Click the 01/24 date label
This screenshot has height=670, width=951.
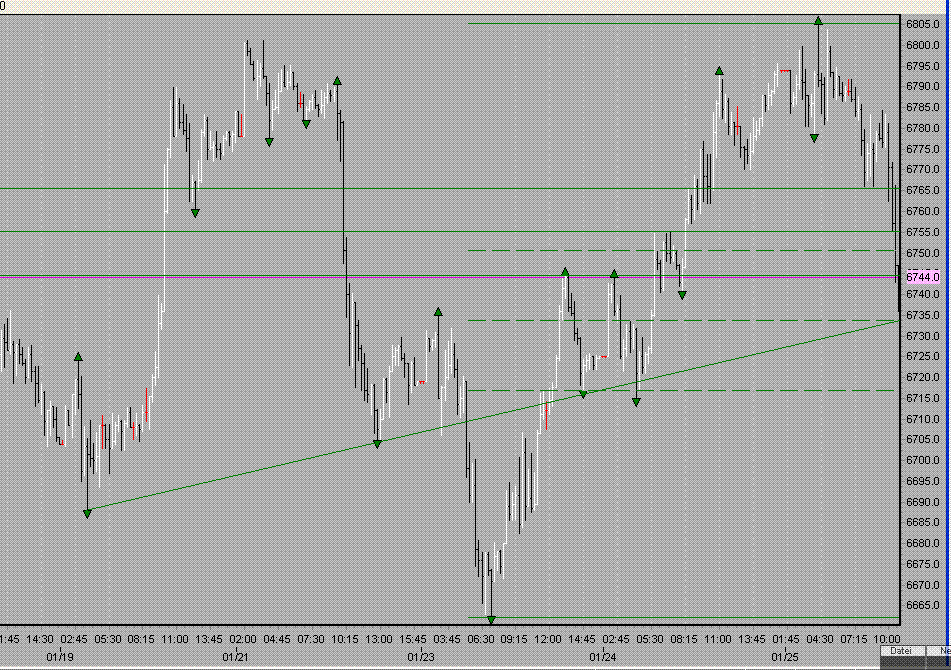(602, 657)
